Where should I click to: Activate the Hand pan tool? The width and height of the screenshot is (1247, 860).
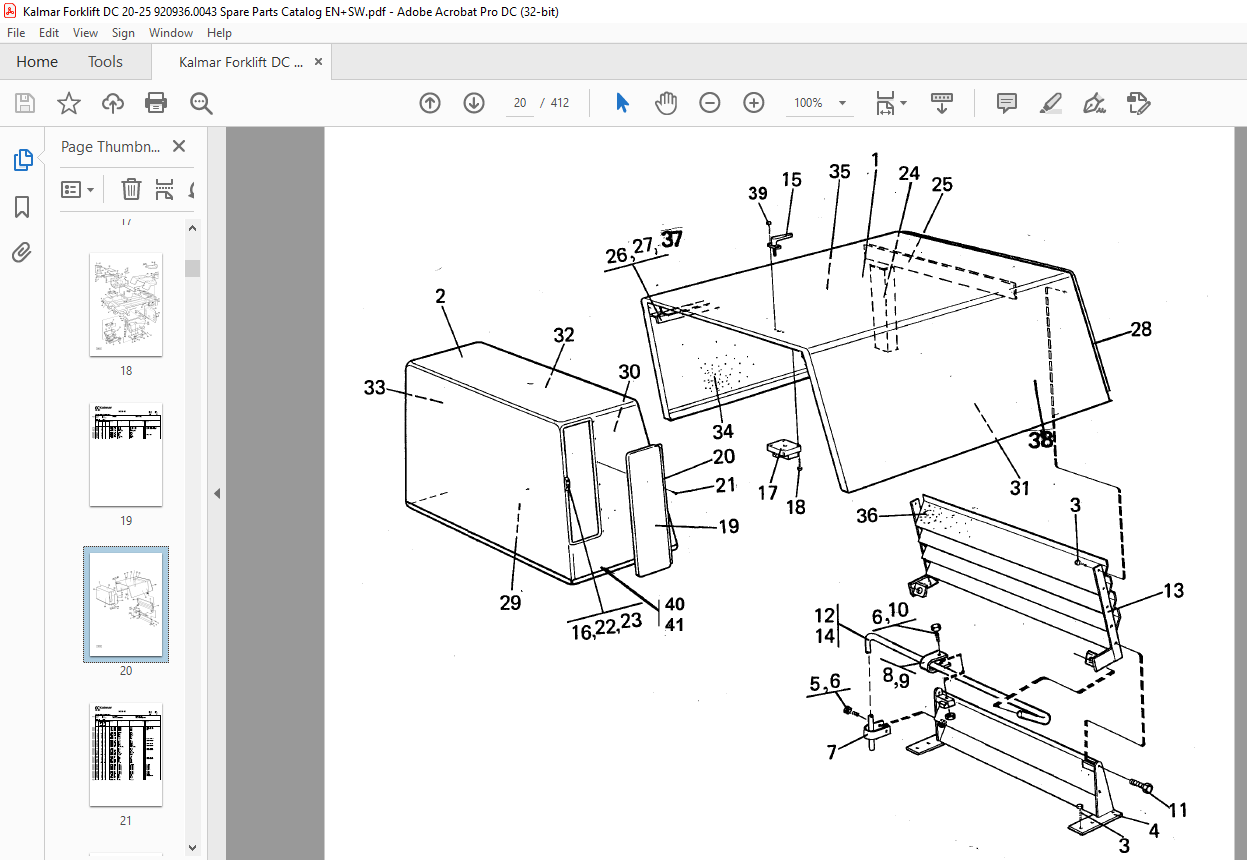click(666, 103)
